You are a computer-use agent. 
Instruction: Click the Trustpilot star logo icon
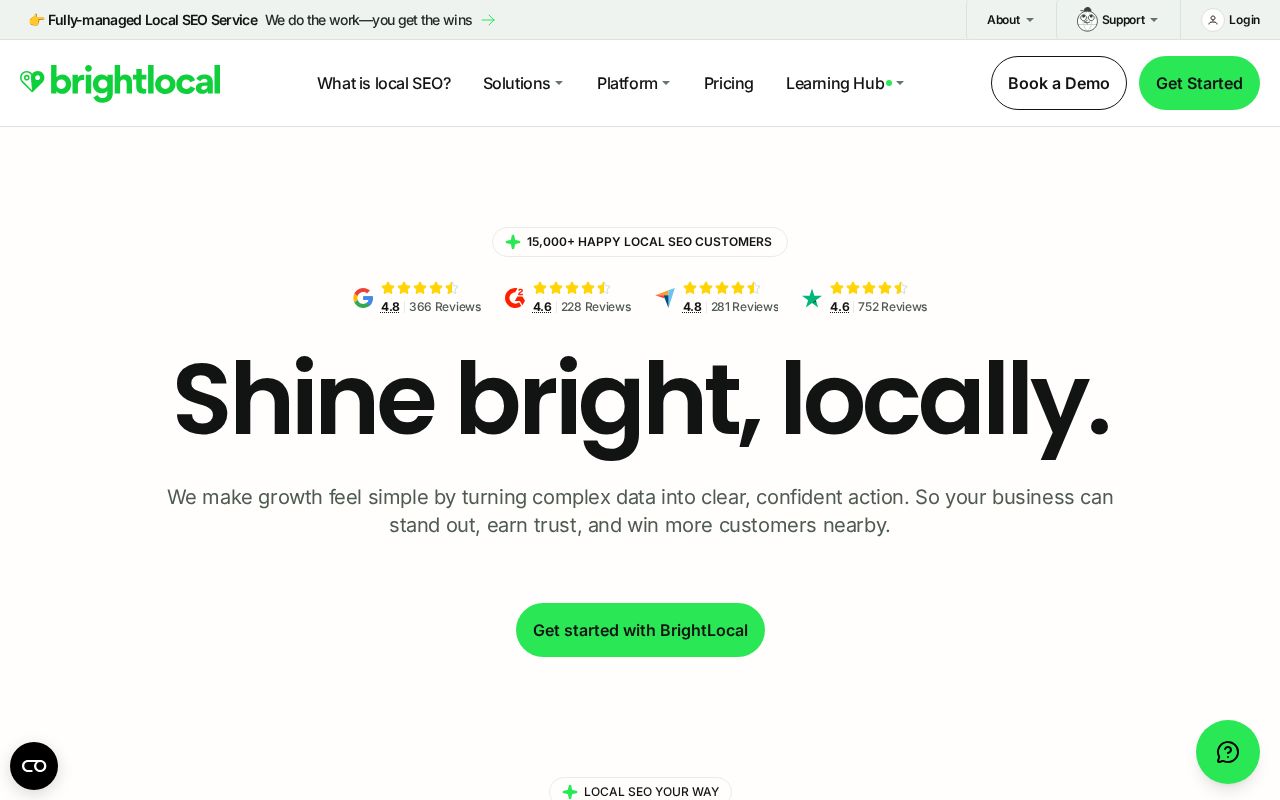click(x=812, y=298)
